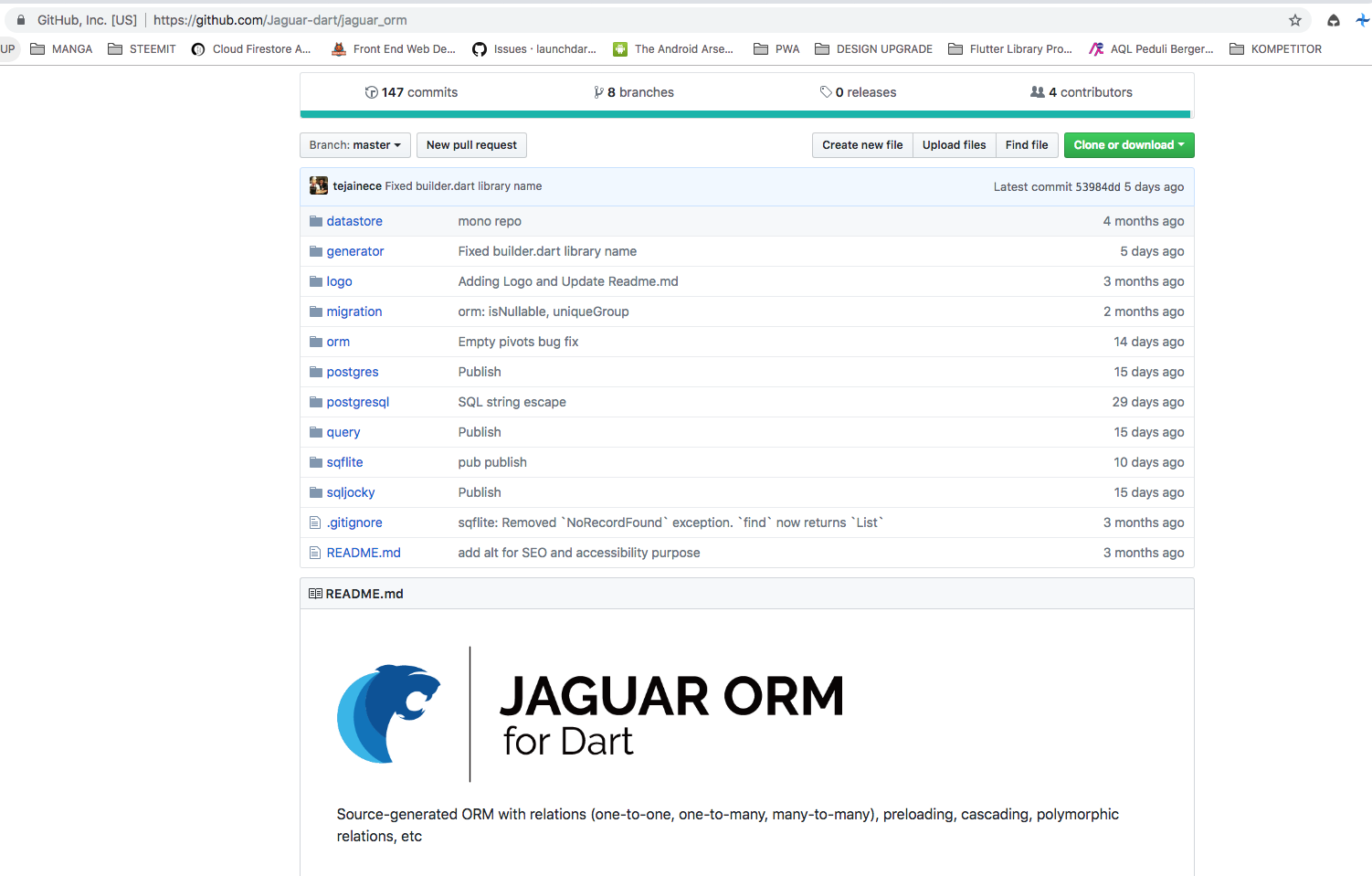The width and height of the screenshot is (1372, 876).
Task: Click the folder icon next to logo
Action: [316, 281]
